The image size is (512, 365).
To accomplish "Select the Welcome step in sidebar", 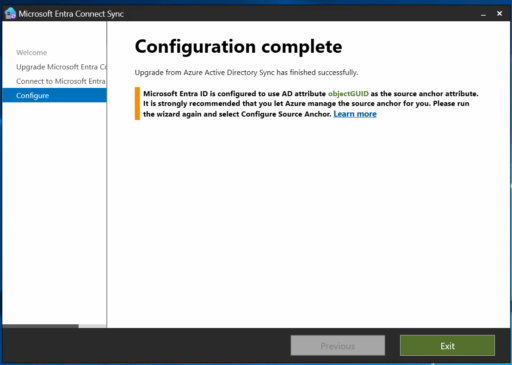I will pyautogui.click(x=32, y=52).
